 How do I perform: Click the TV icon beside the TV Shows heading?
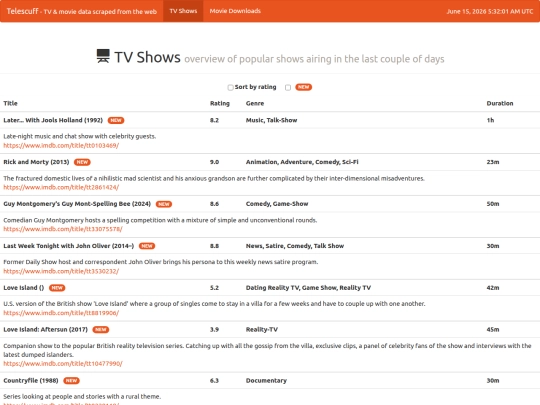103,56
